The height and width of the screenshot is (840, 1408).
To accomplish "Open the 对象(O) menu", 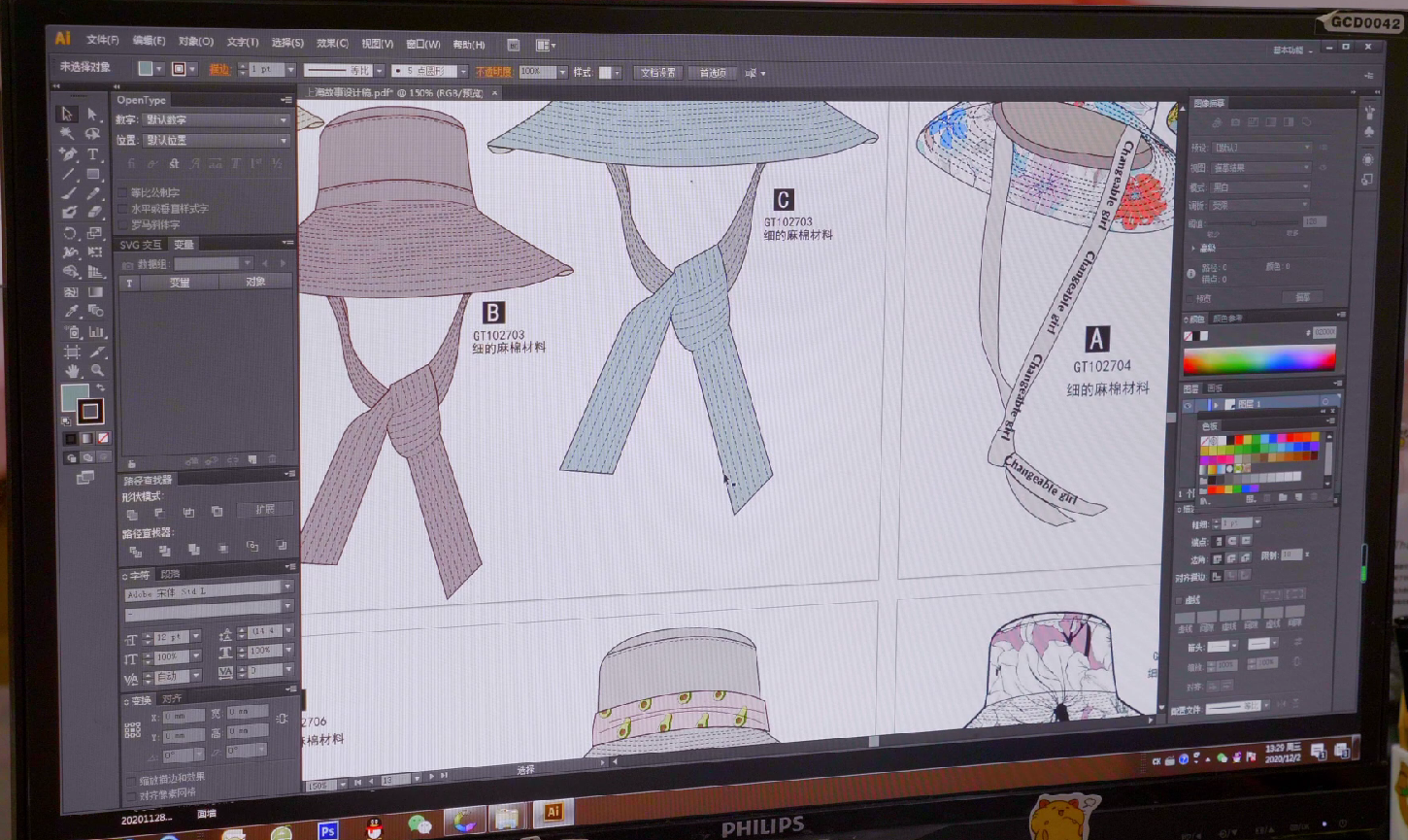I will tap(195, 42).
